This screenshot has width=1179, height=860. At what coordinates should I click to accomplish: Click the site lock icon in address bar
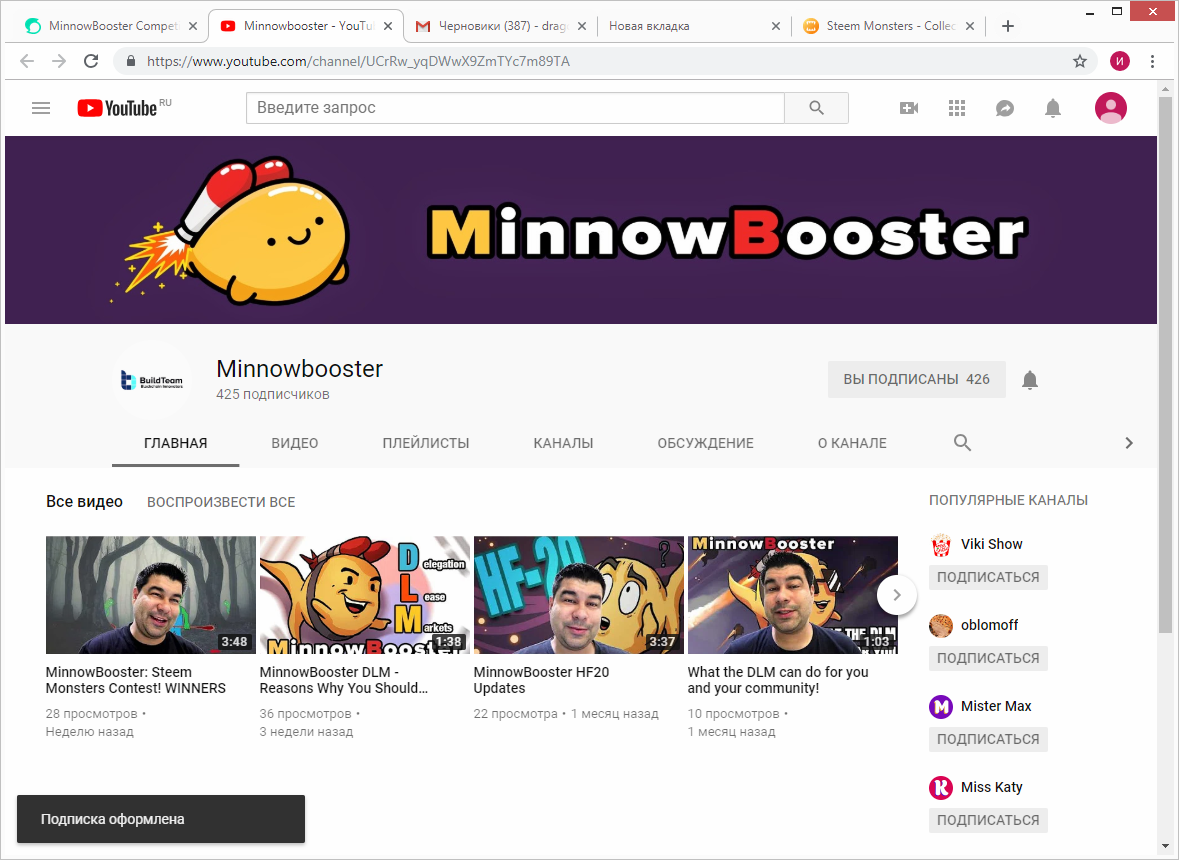coord(131,61)
